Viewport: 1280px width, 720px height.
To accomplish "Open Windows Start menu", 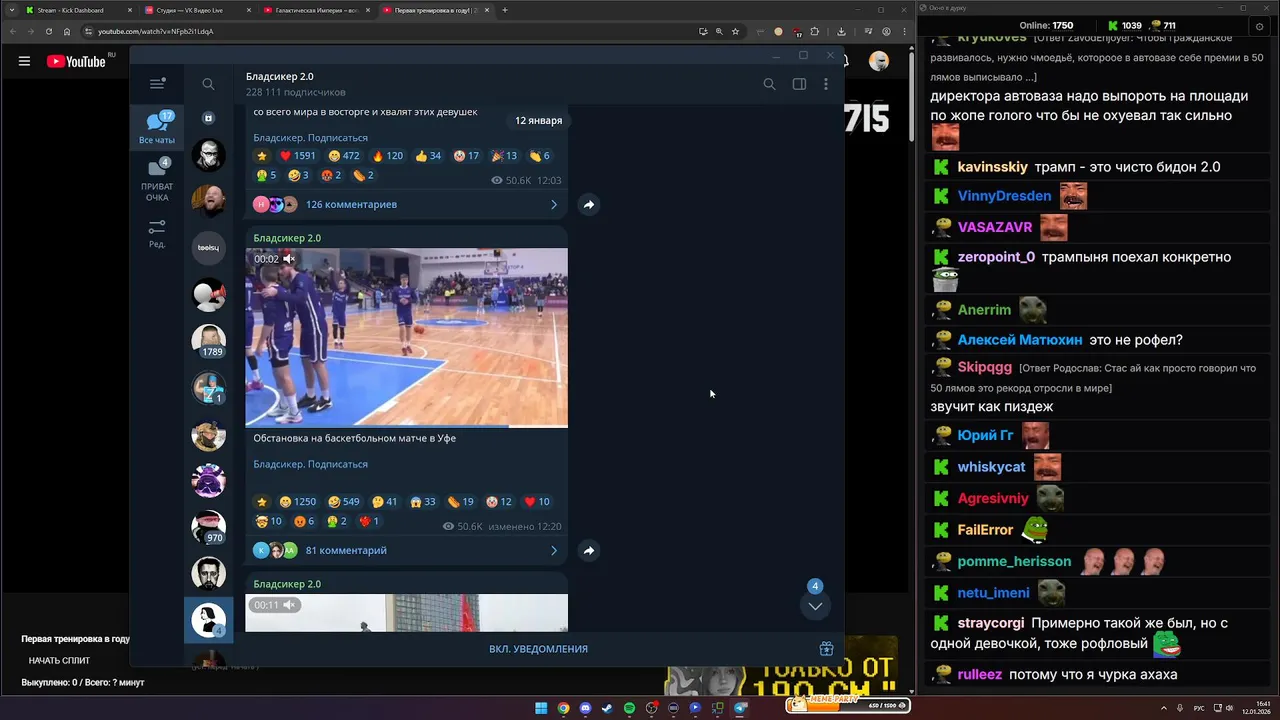I will click(x=541, y=708).
